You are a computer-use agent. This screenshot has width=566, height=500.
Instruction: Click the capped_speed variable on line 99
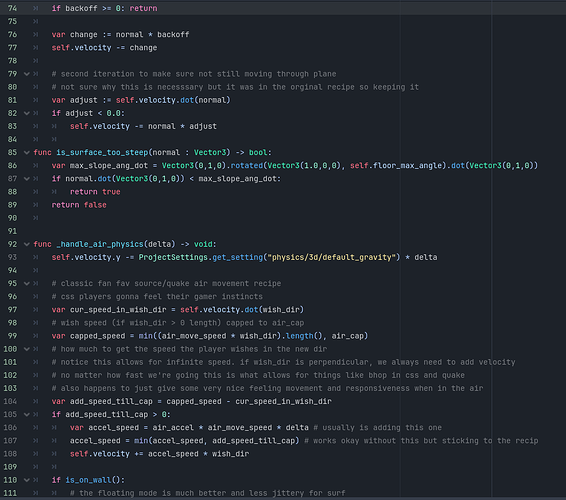tap(97, 336)
